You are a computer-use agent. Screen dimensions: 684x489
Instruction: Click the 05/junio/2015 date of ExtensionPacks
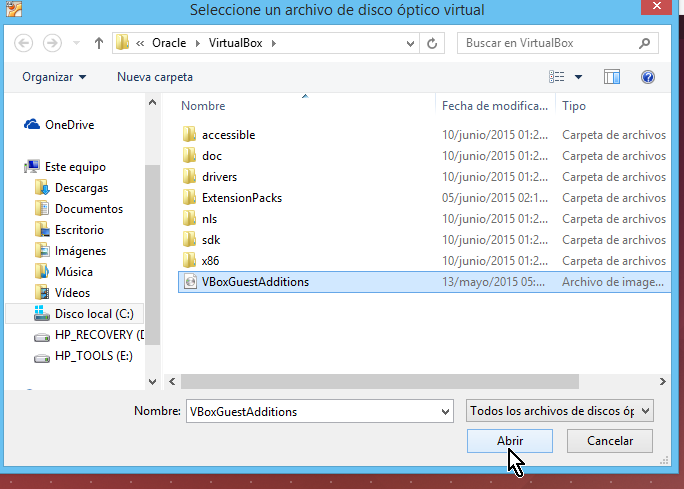tap(495, 198)
